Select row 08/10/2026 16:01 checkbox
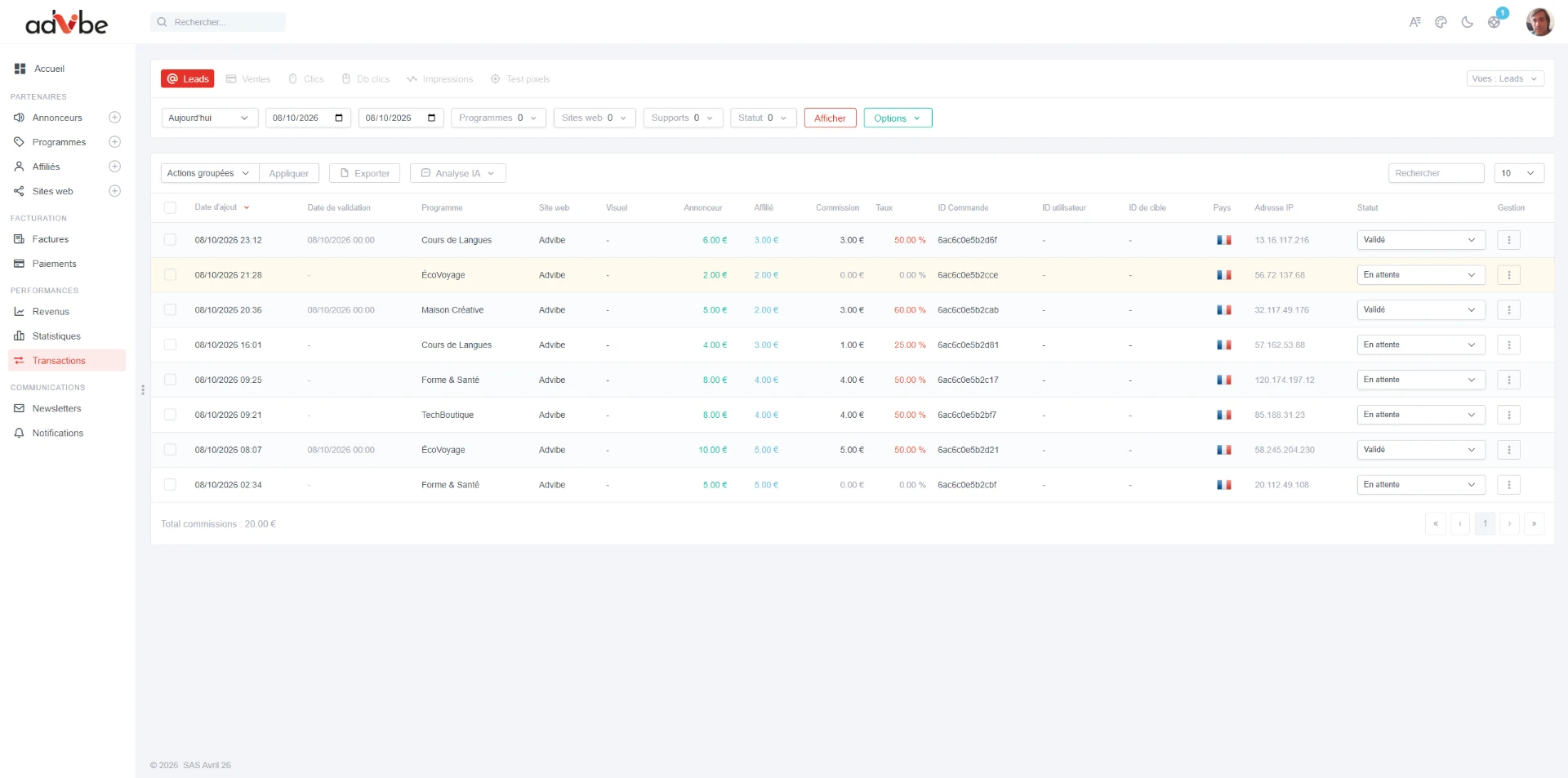The height and width of the screenshot is (778, 1568). 170,345
